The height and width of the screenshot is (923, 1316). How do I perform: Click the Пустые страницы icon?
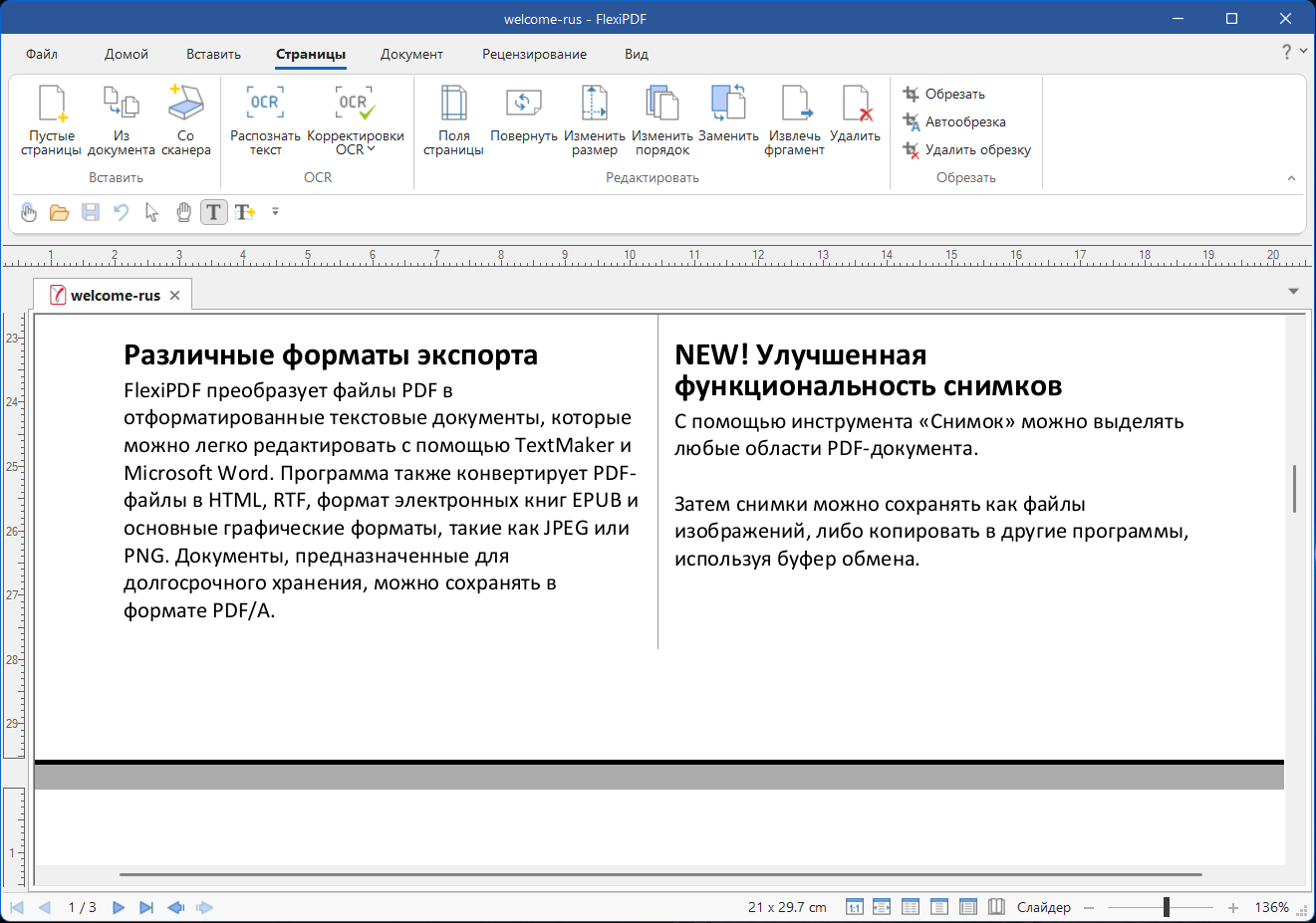tap(51, 104)
